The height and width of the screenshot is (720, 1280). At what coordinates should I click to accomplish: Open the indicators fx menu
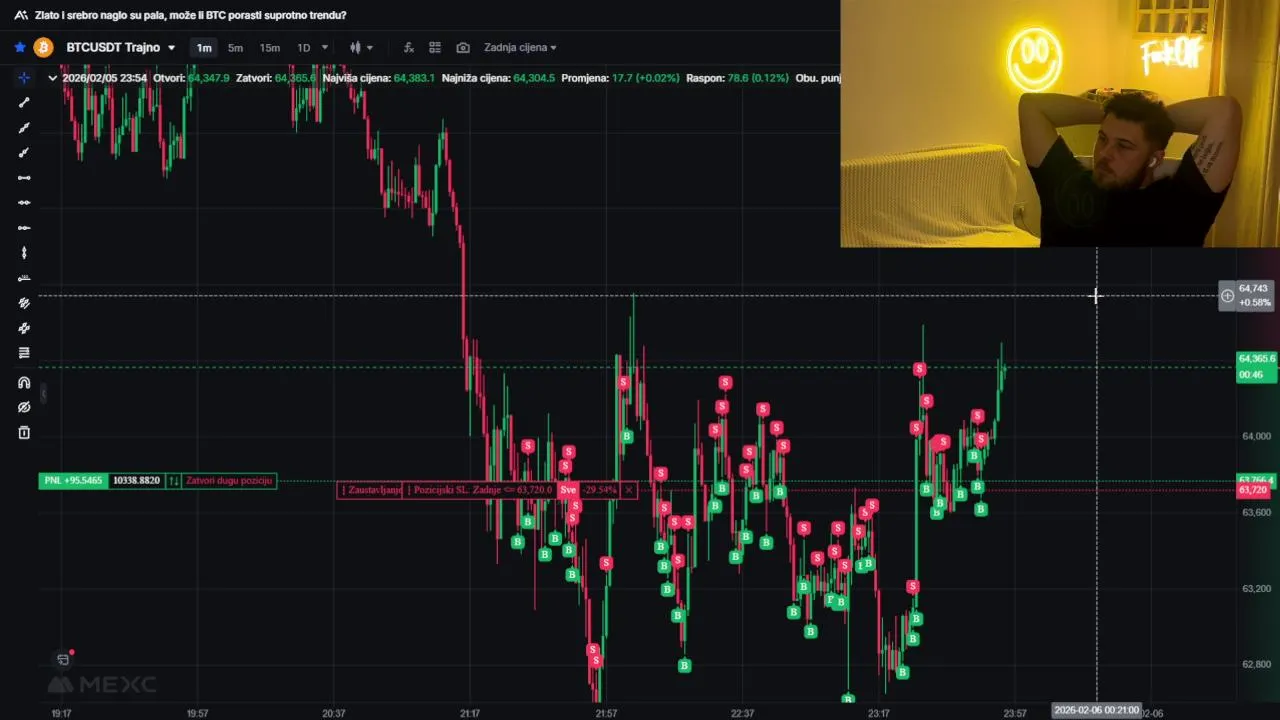[x=408, y=47]
